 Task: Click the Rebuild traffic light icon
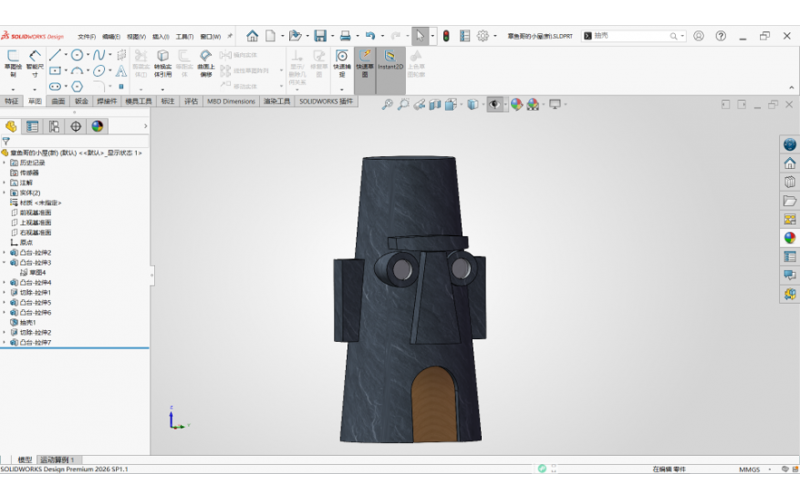446,36
